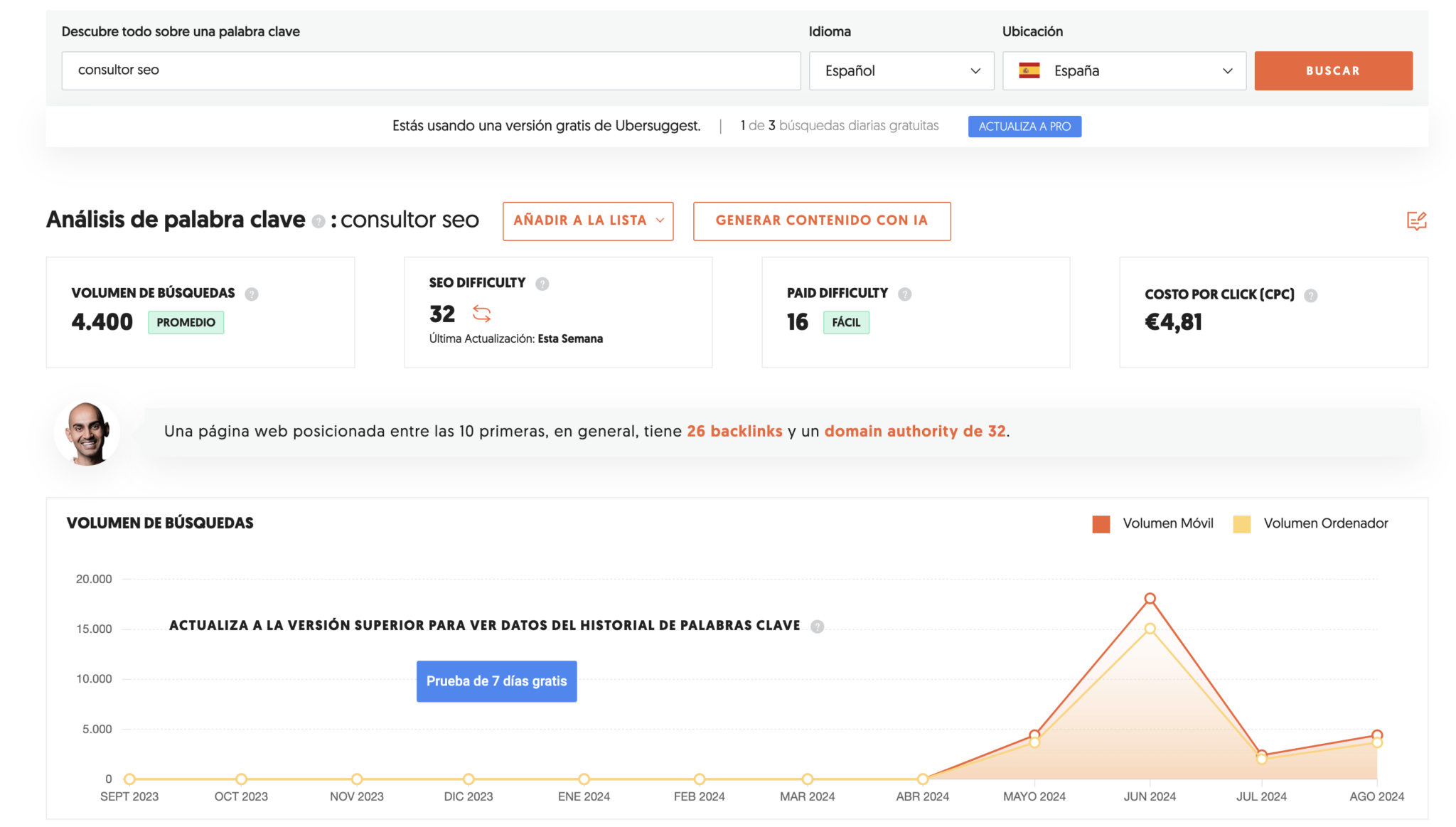This screenshot has width=1456, height=827.
Task: Click the 16 paid difficulty value
Action: click(797, 322)
